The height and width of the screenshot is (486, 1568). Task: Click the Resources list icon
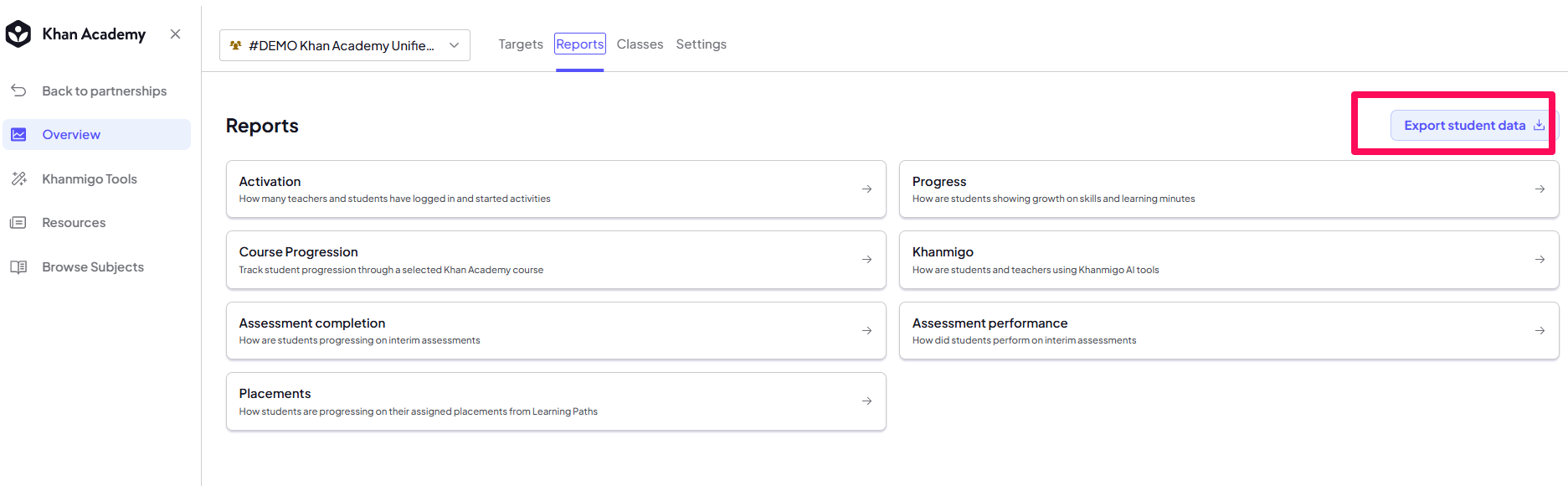click(x=18, y=223)
